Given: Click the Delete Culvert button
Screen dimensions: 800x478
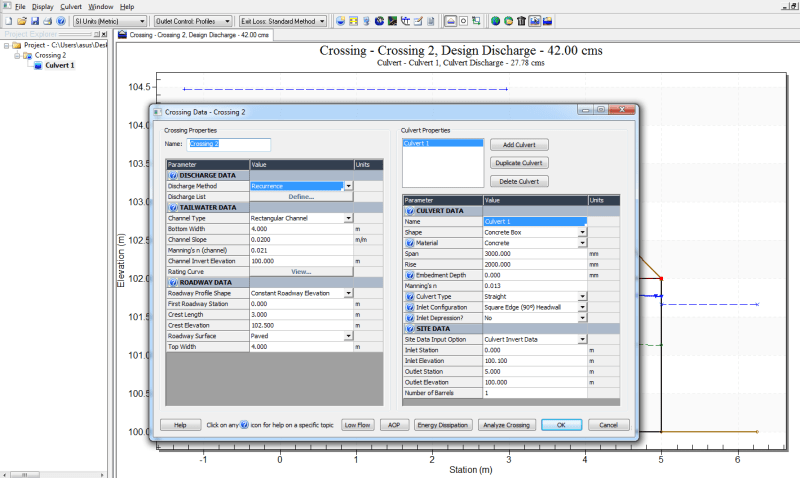Looking at the screenshot, I should (x=519, y=182).
